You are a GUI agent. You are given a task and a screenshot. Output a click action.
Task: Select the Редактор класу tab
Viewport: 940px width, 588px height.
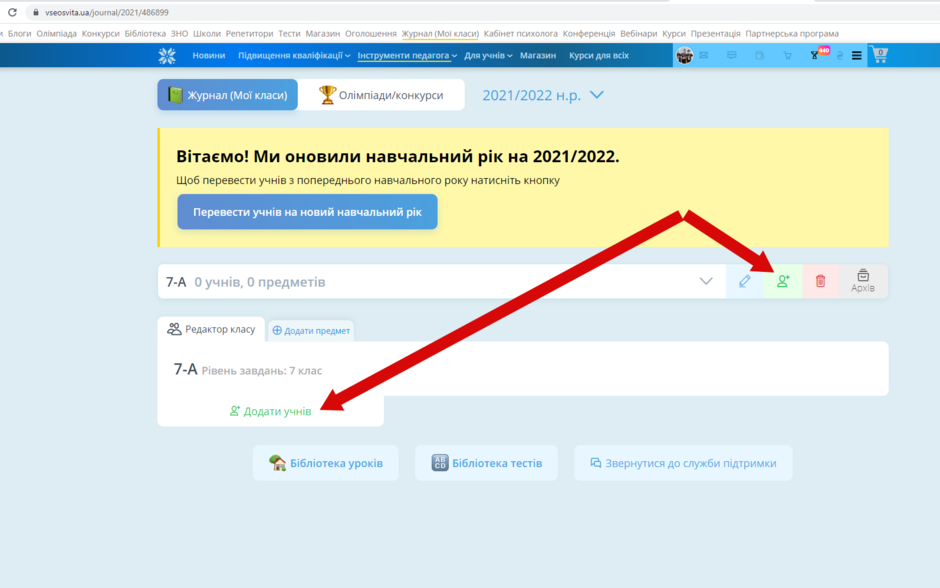[x=211, y=329]
